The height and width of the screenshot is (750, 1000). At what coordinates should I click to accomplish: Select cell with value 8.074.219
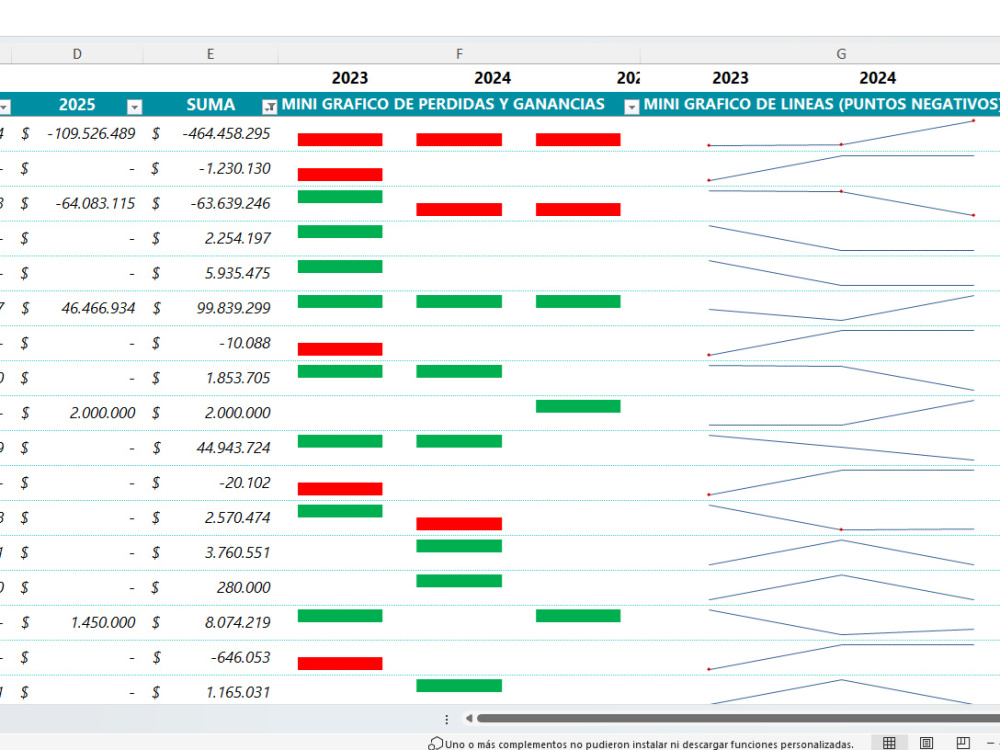pyautogui.click(x=210, y=623)
